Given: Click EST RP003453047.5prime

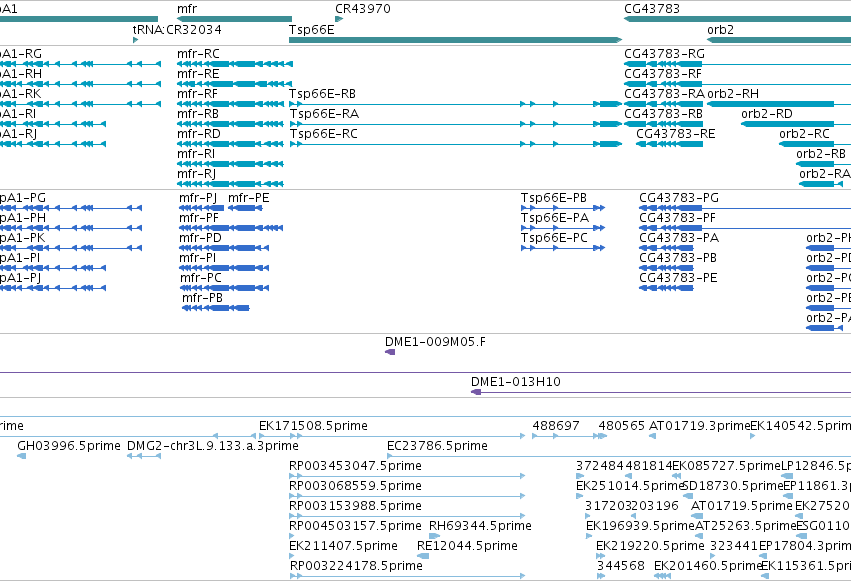Looking at the screenshot, I should click(407, 476).
